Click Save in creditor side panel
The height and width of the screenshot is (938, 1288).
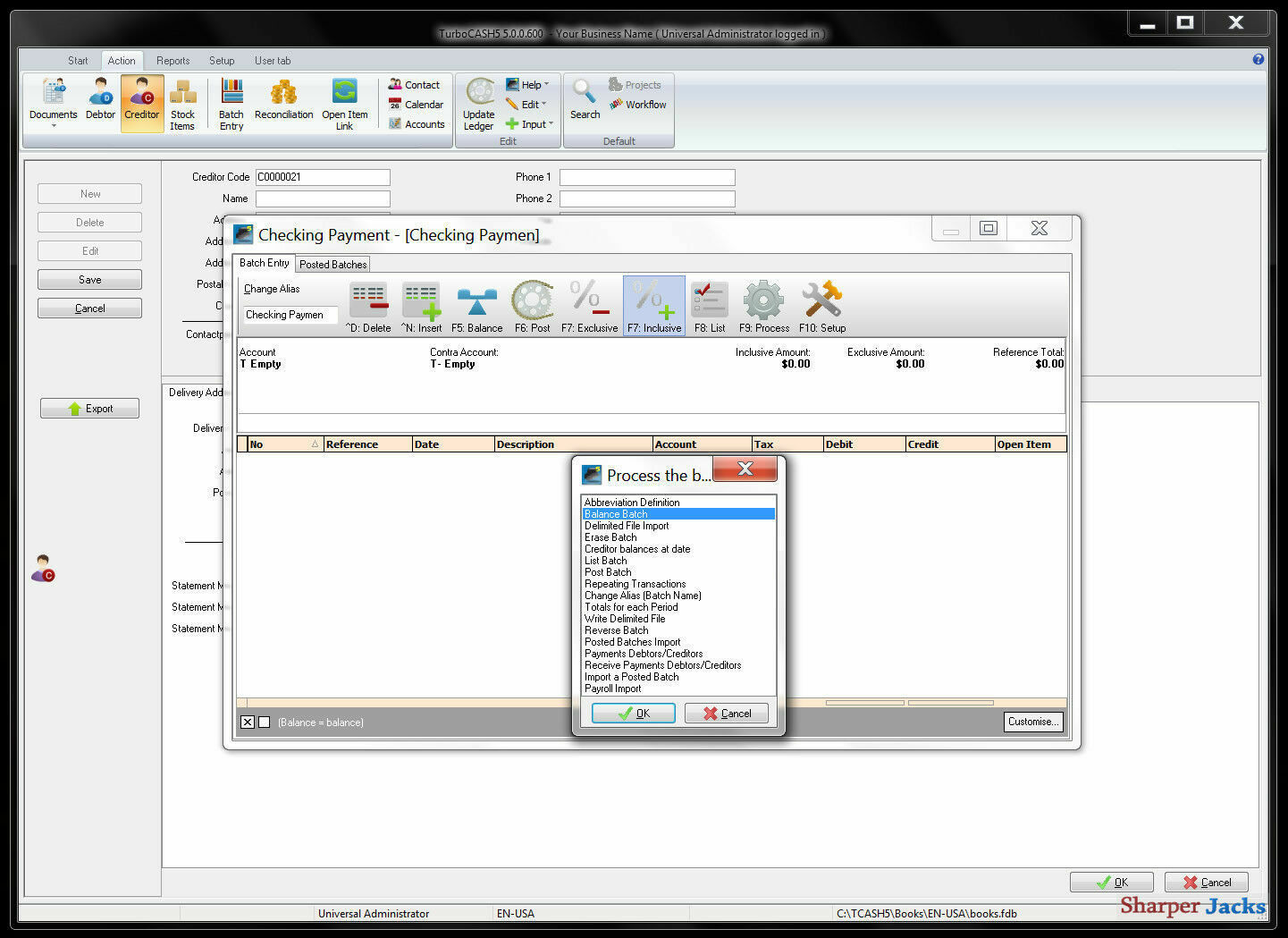89,280
